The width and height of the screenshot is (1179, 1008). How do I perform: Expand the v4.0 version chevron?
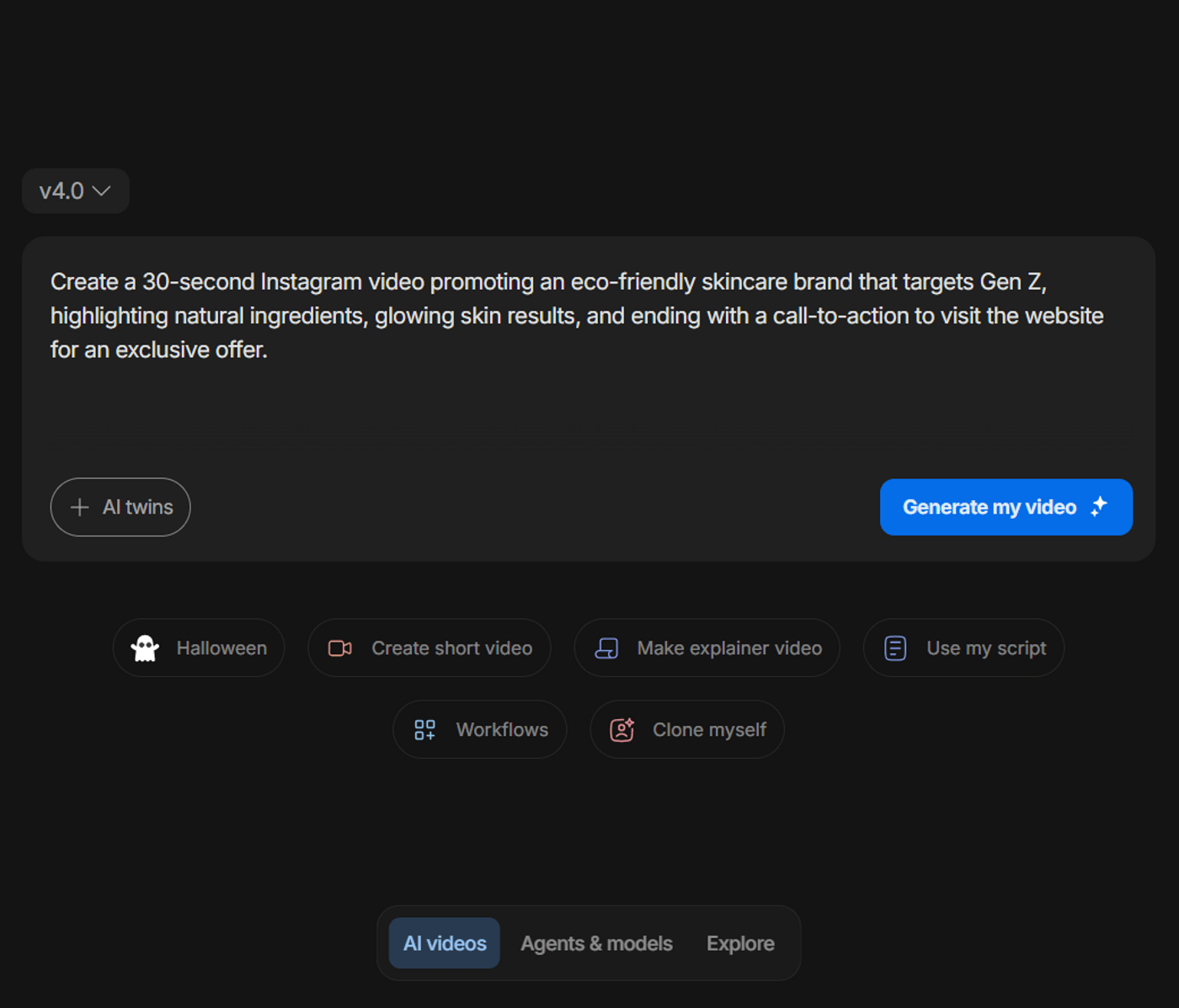pyautogui.click(x=102, y=191)
